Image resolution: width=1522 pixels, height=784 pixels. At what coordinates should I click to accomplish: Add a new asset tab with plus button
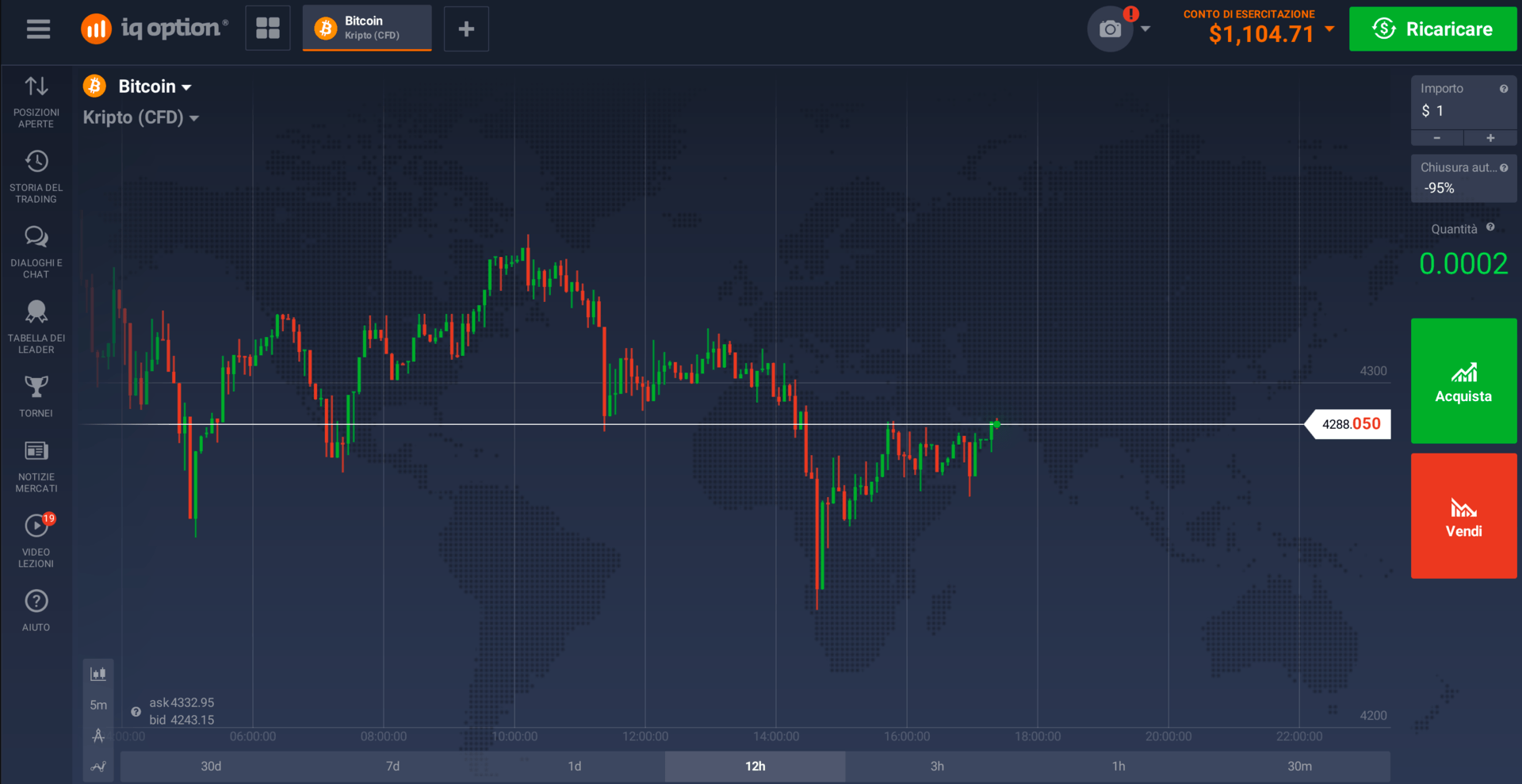coord(466,29)
